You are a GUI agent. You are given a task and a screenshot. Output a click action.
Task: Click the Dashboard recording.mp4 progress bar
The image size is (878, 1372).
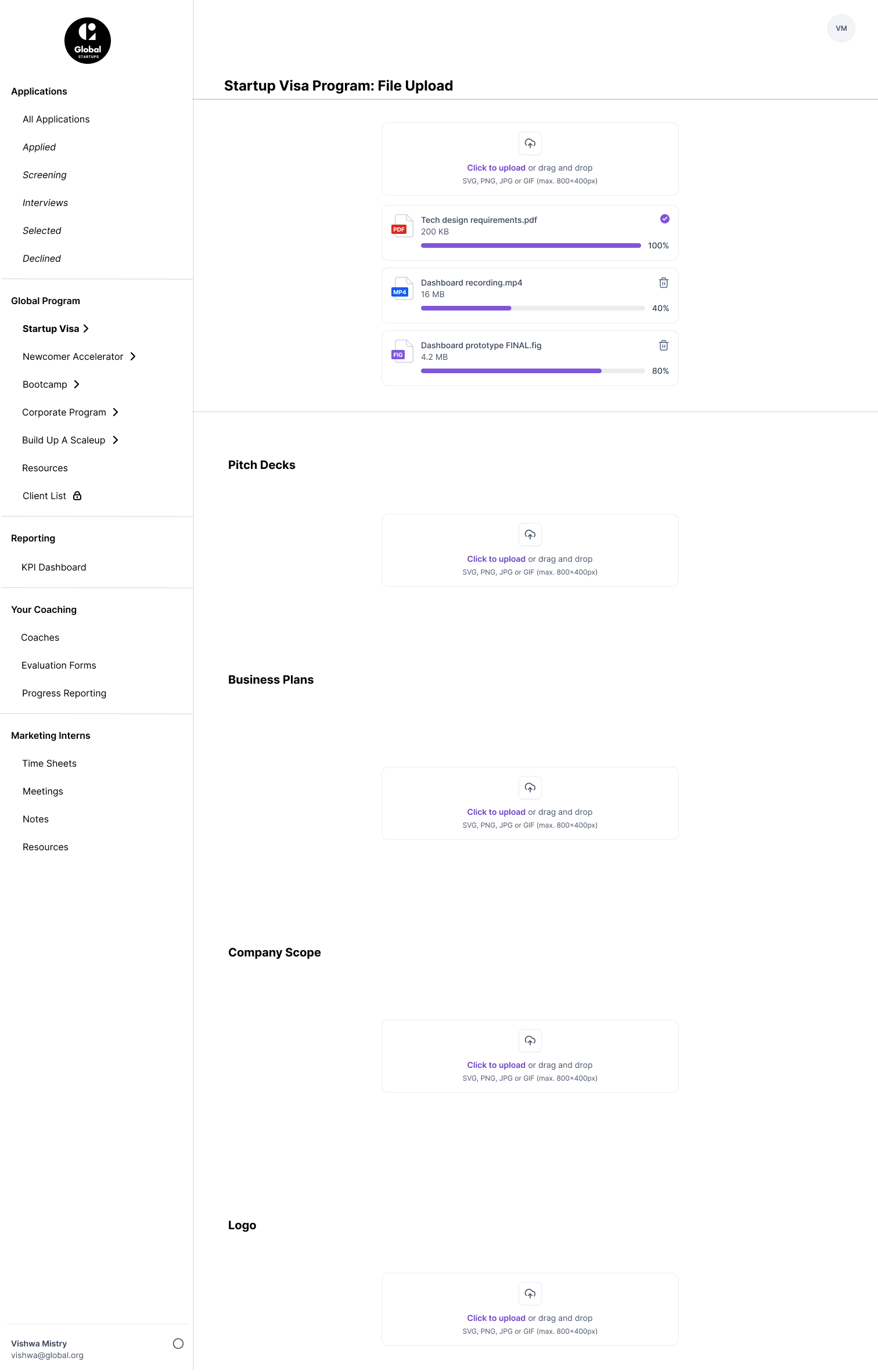coord(532,308)
